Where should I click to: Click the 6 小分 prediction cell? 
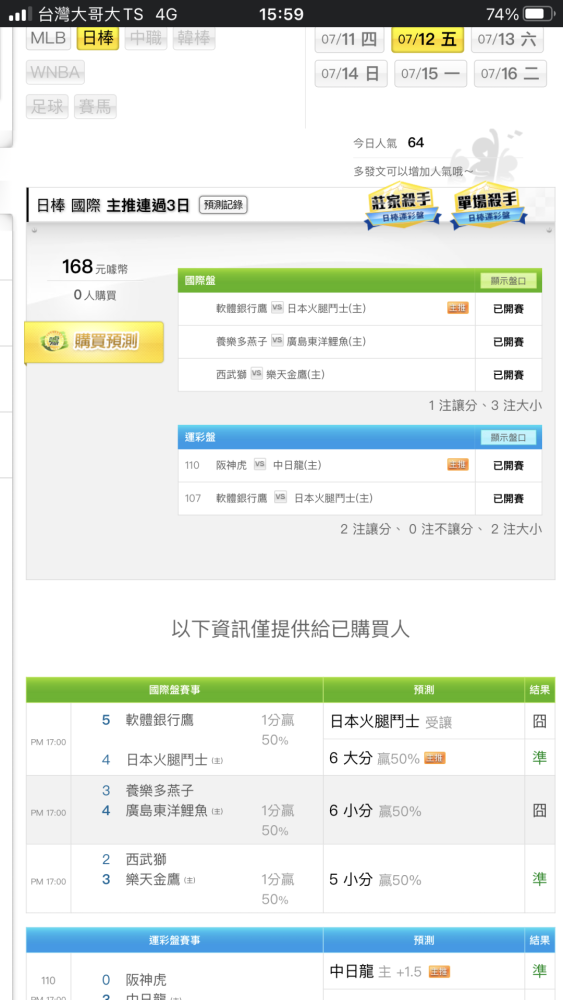tap(423, 811)
